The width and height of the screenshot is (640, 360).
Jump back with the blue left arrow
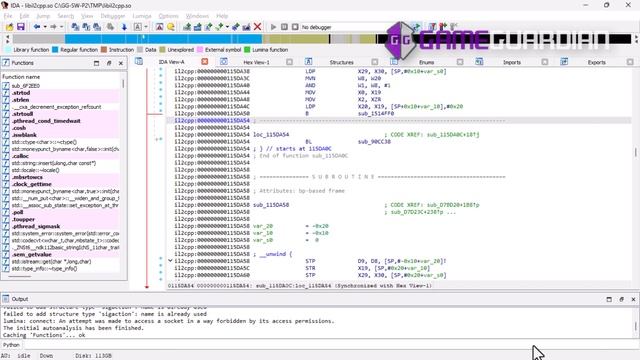click(37, 27)
